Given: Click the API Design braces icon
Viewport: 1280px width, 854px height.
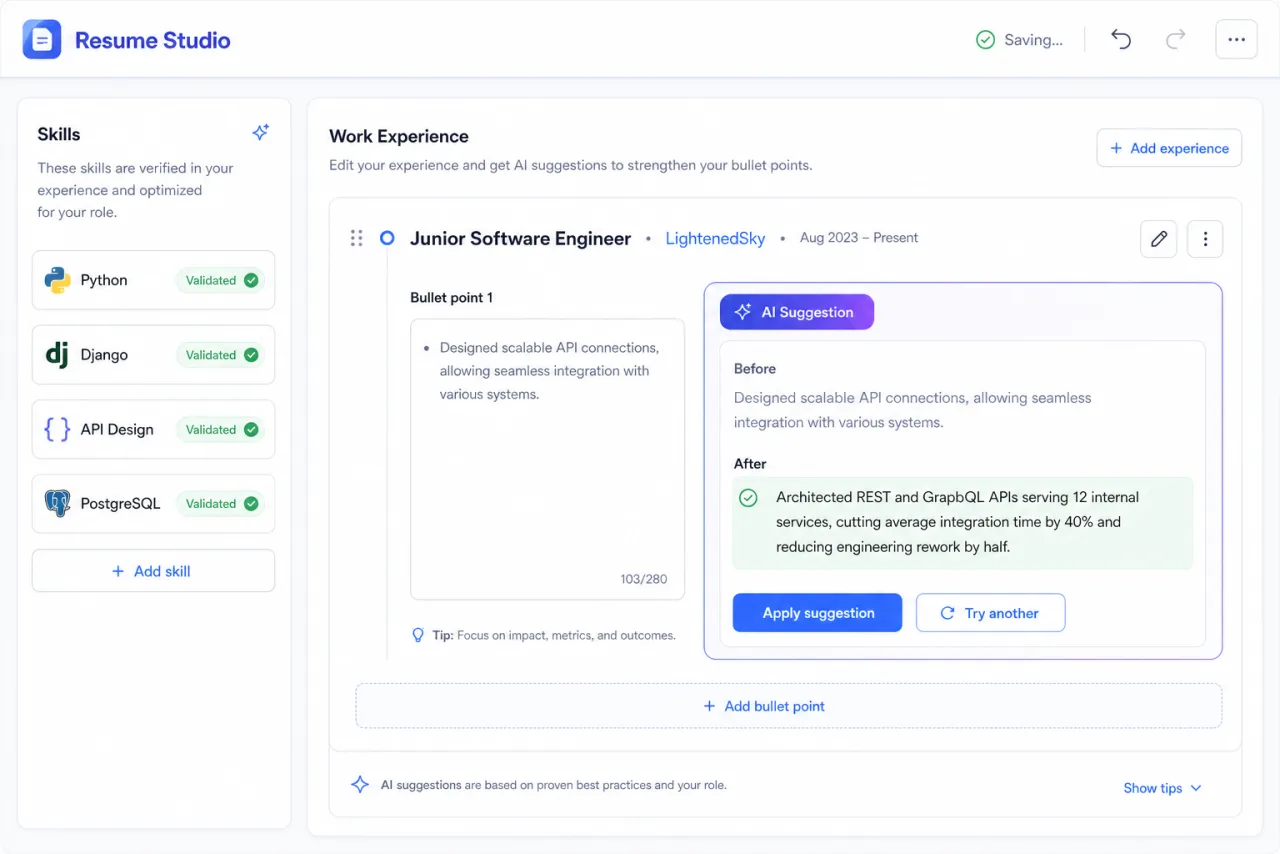Looking at the screenshot, I should pyautogui.click(x=57, y=429).
